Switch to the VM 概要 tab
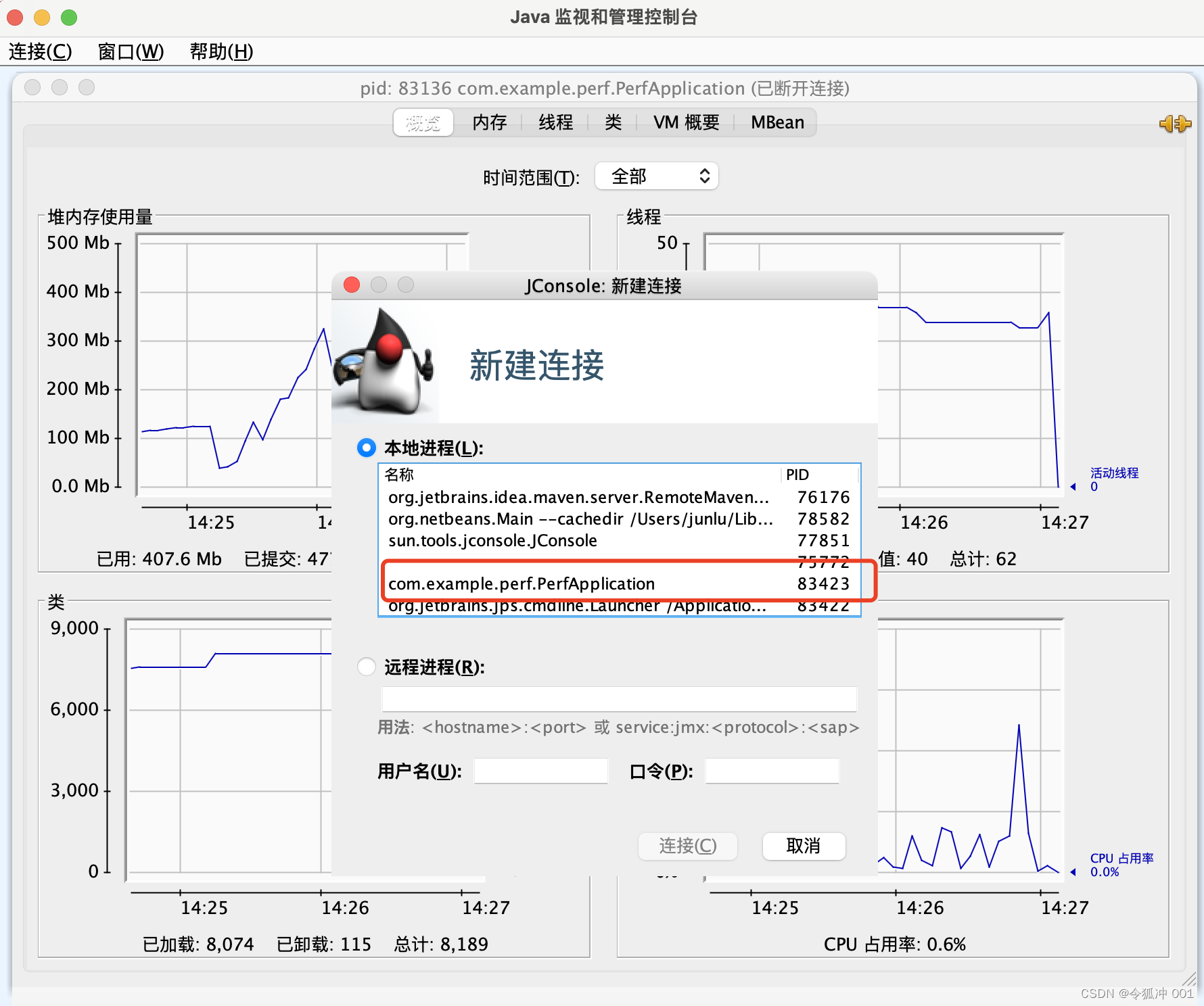This screenshot has height=1006, width=1204. (686, 122)
